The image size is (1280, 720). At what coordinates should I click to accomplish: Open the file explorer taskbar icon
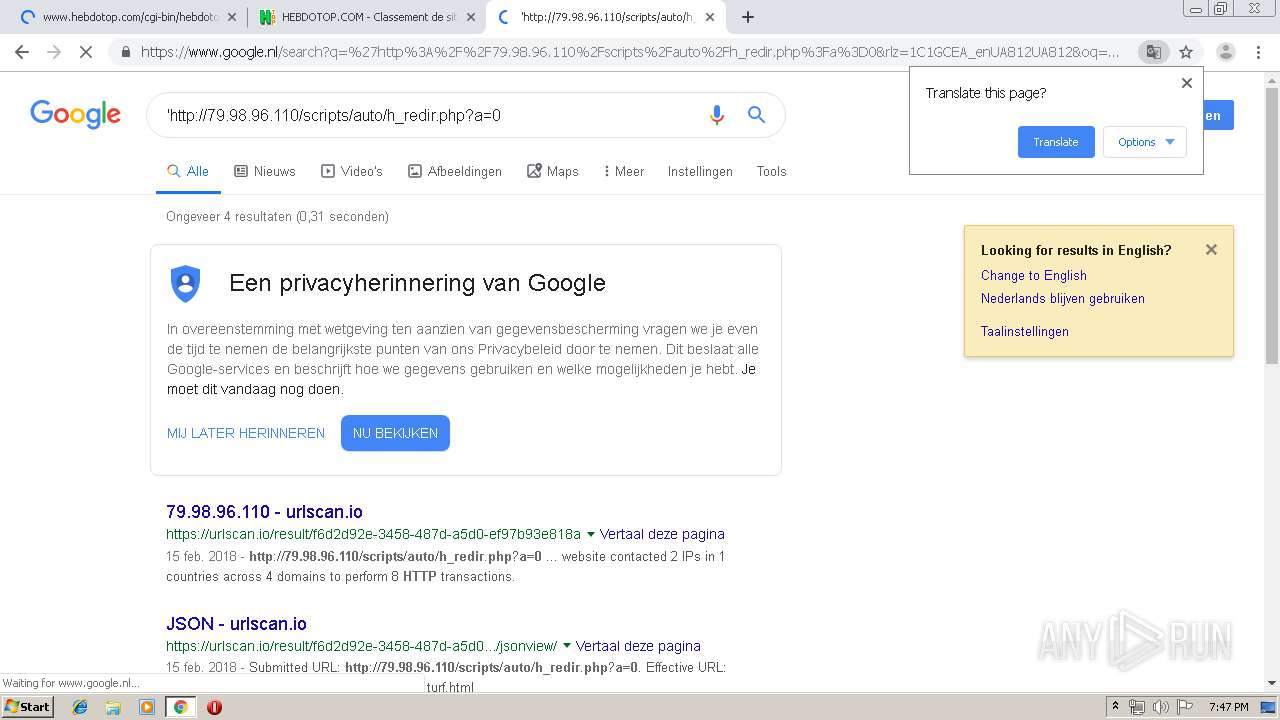click(113, 707)
